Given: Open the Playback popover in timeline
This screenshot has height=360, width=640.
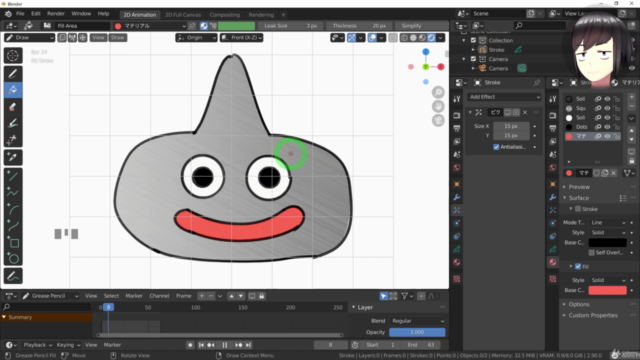Looking at the screenshot, I should tap(38, 345).
